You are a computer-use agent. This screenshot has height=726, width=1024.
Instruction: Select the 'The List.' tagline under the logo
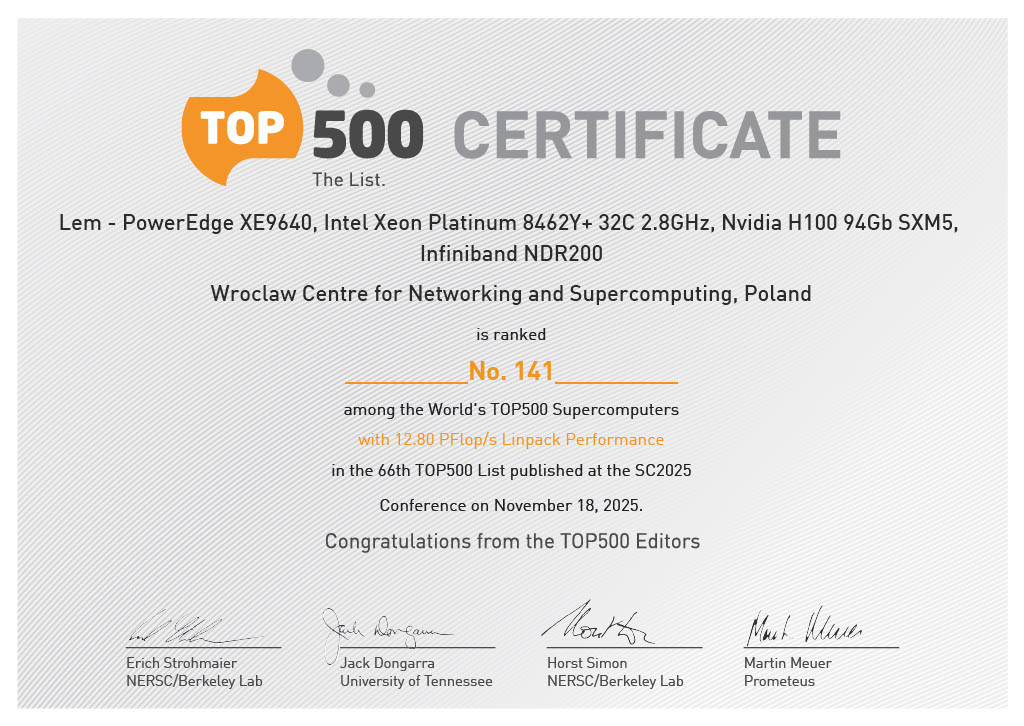(349, 180)
